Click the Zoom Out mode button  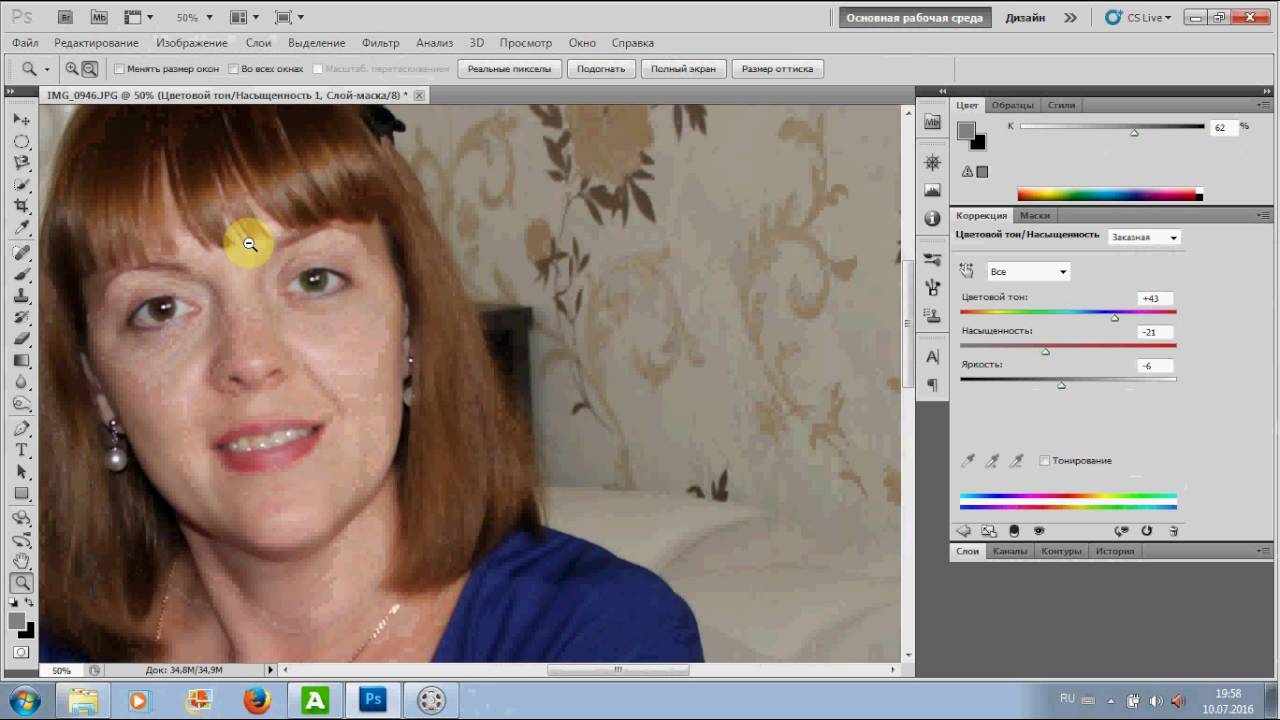click(89, 69)
